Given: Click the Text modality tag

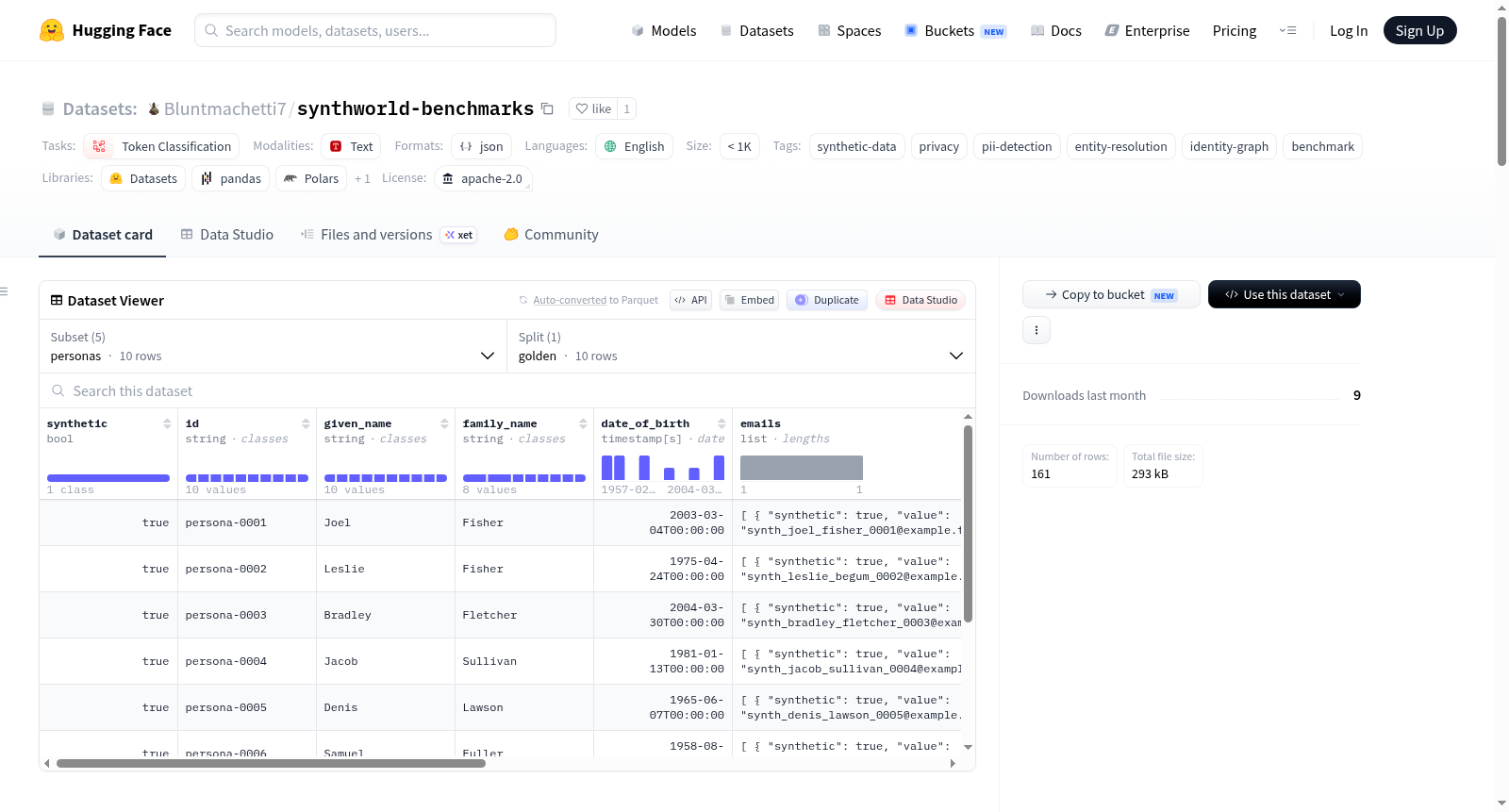Looking at the screenshot, I should [x=352, y=146].
